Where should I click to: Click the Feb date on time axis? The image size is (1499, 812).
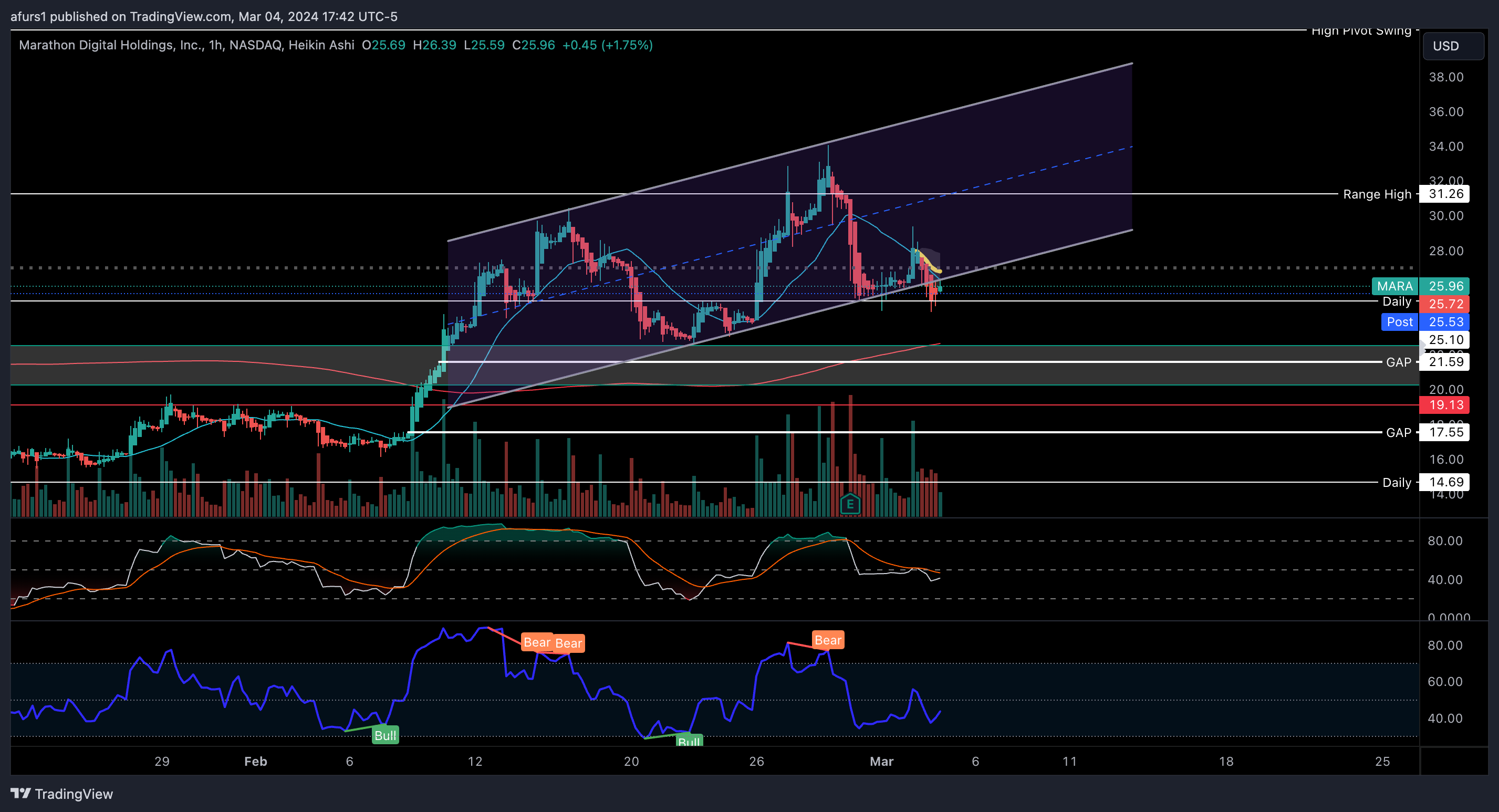click(255, 762)
